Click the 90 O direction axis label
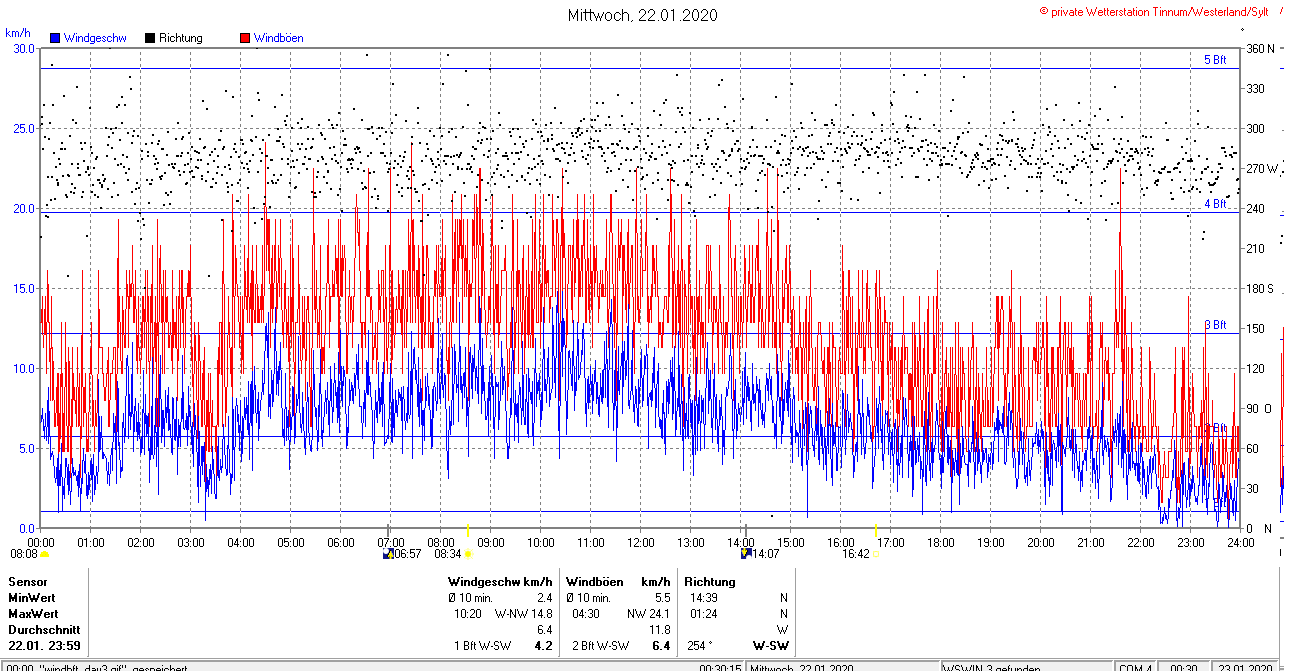The width and height of the screenshot is (1310, 671). click(x=1258, y=408)
